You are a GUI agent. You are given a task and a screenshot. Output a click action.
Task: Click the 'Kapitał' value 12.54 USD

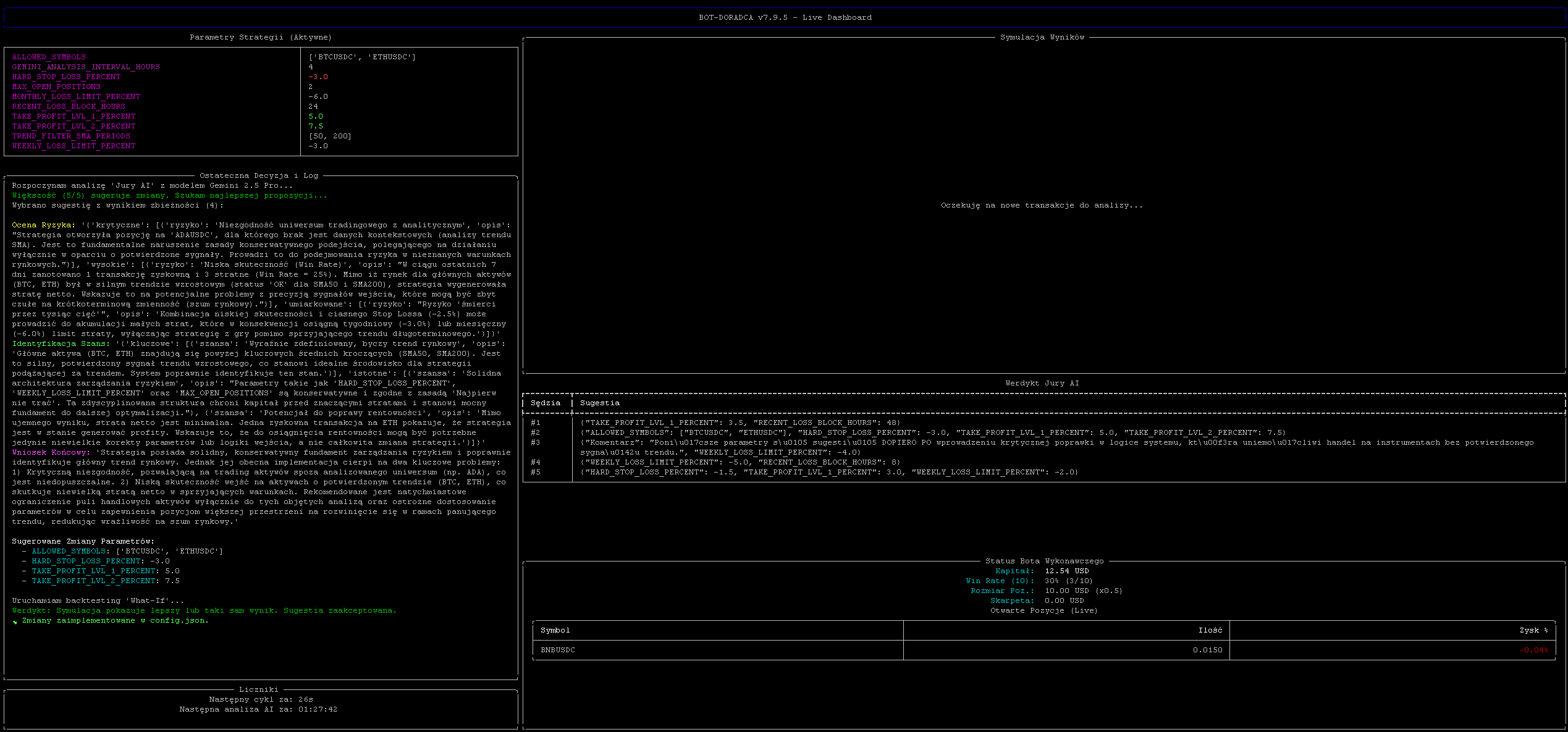[x=1066, y=571]
